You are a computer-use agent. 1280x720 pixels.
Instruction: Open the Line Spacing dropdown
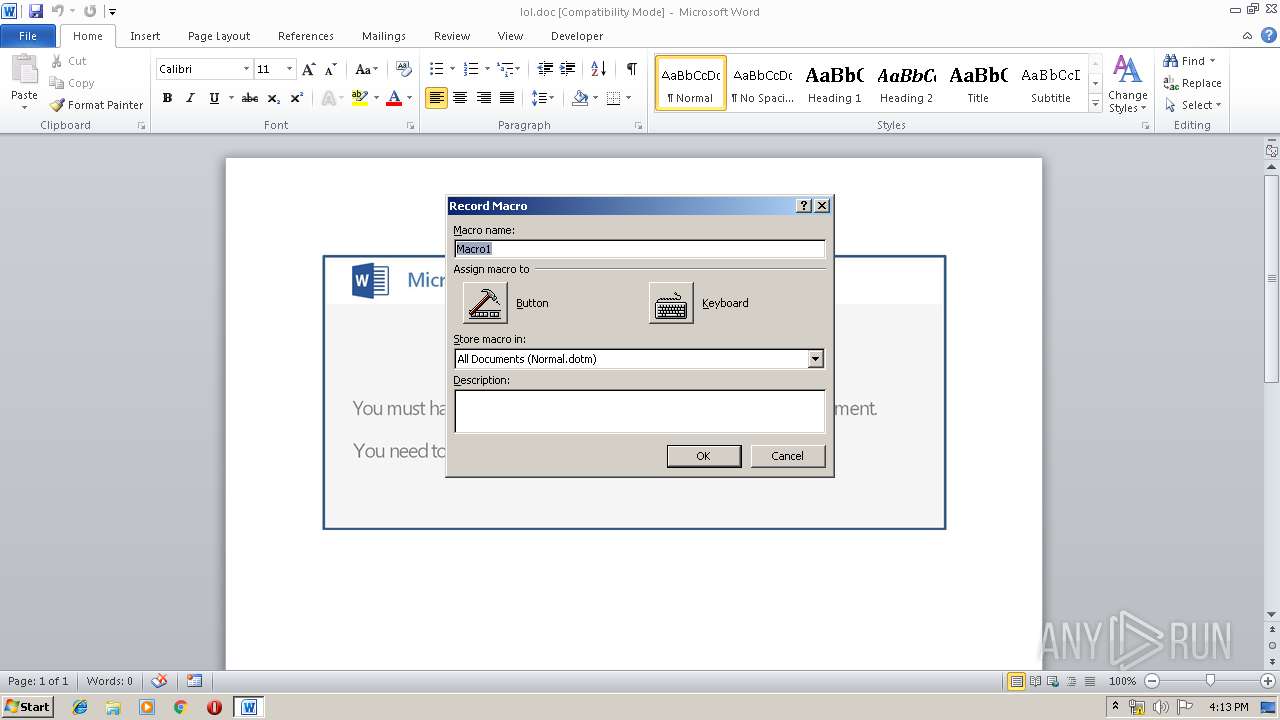[x=543, y=98]
